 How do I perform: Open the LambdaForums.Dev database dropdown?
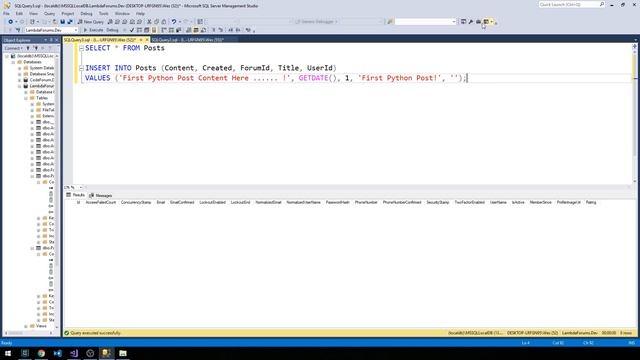76,30
